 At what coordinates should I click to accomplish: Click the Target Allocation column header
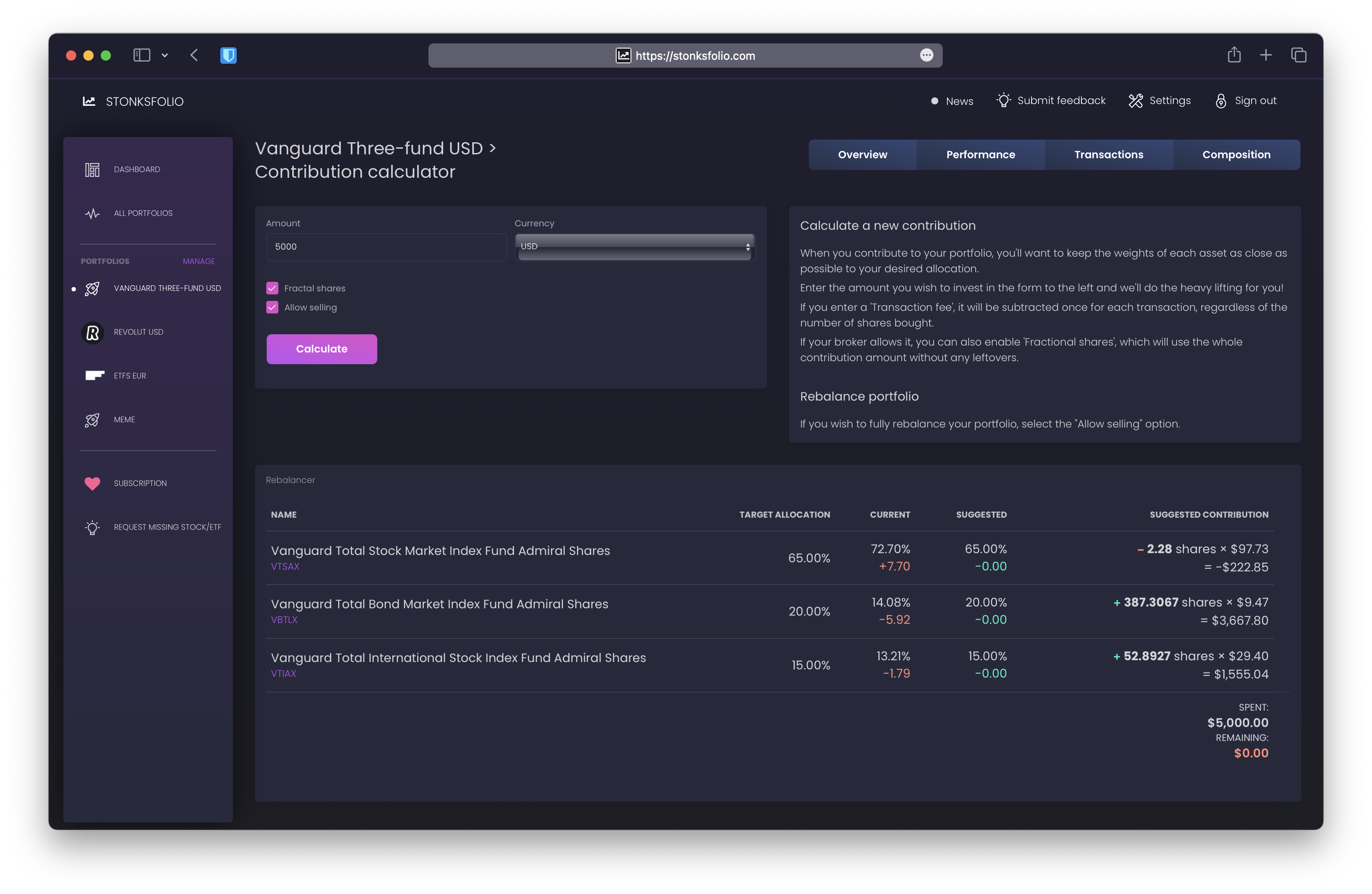tap(784, 515)
